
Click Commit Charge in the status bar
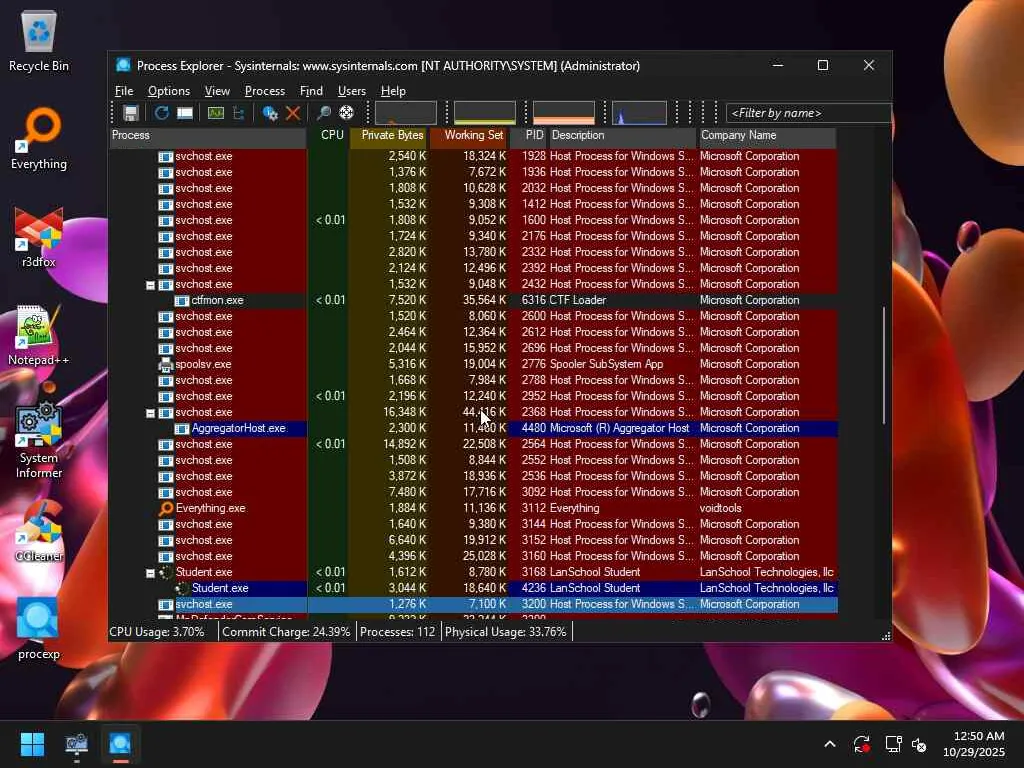pyautogui.click(x=286, y=632)
